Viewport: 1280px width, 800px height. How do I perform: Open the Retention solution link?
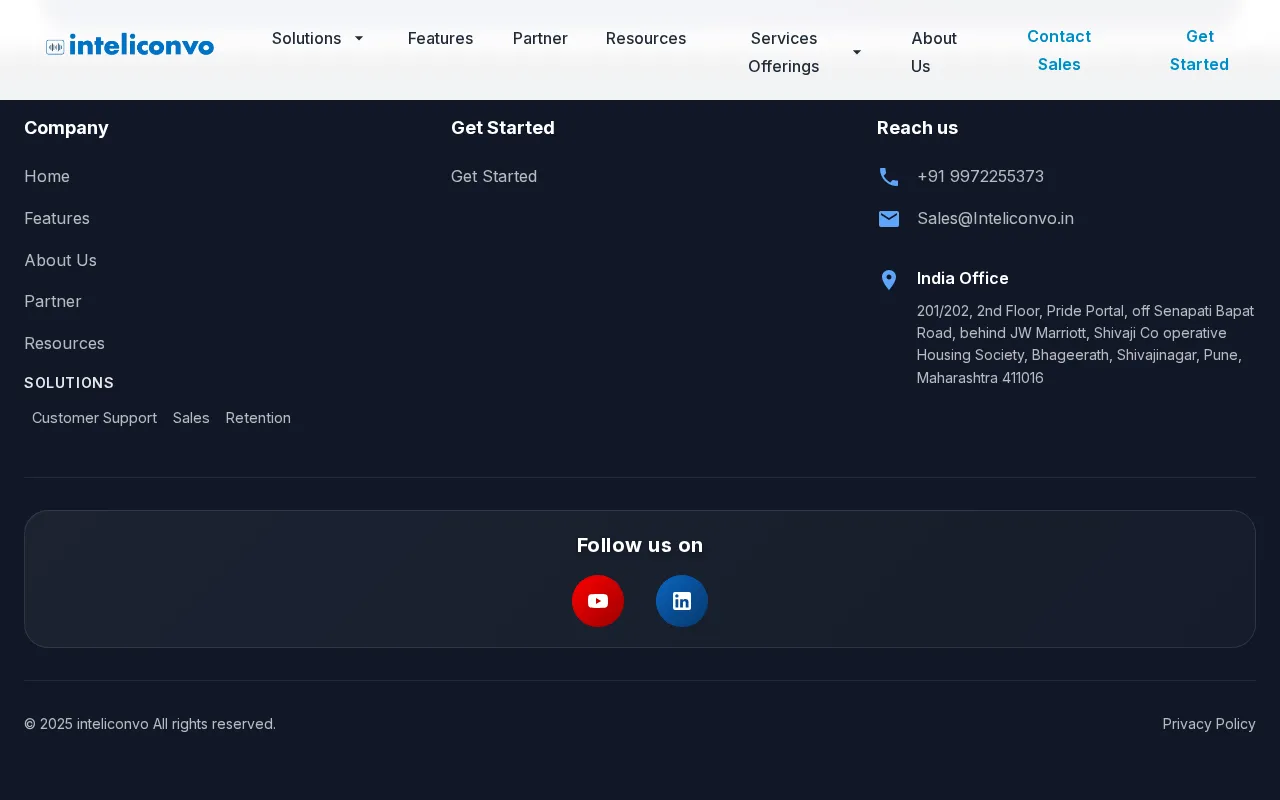click(x=258, y=418)
